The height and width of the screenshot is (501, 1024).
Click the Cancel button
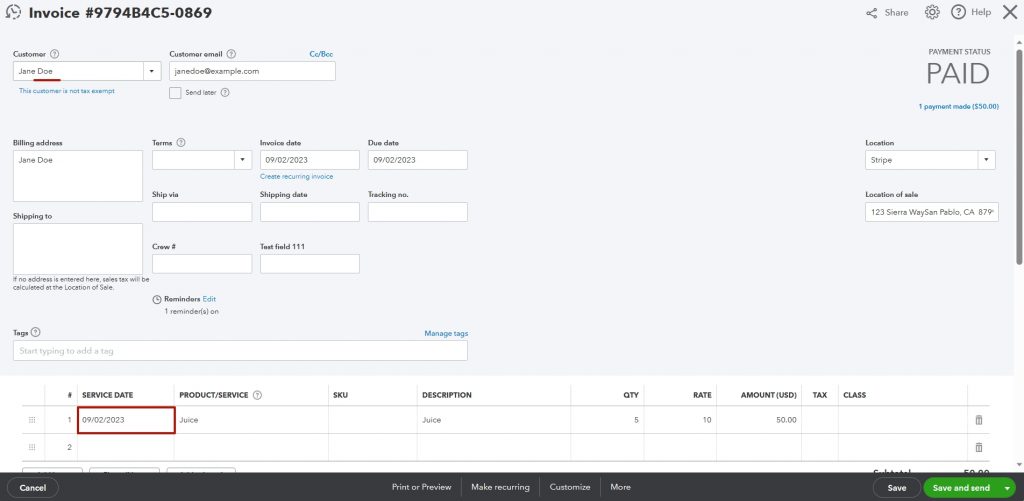pyautogui.click(x=33, y=488)
